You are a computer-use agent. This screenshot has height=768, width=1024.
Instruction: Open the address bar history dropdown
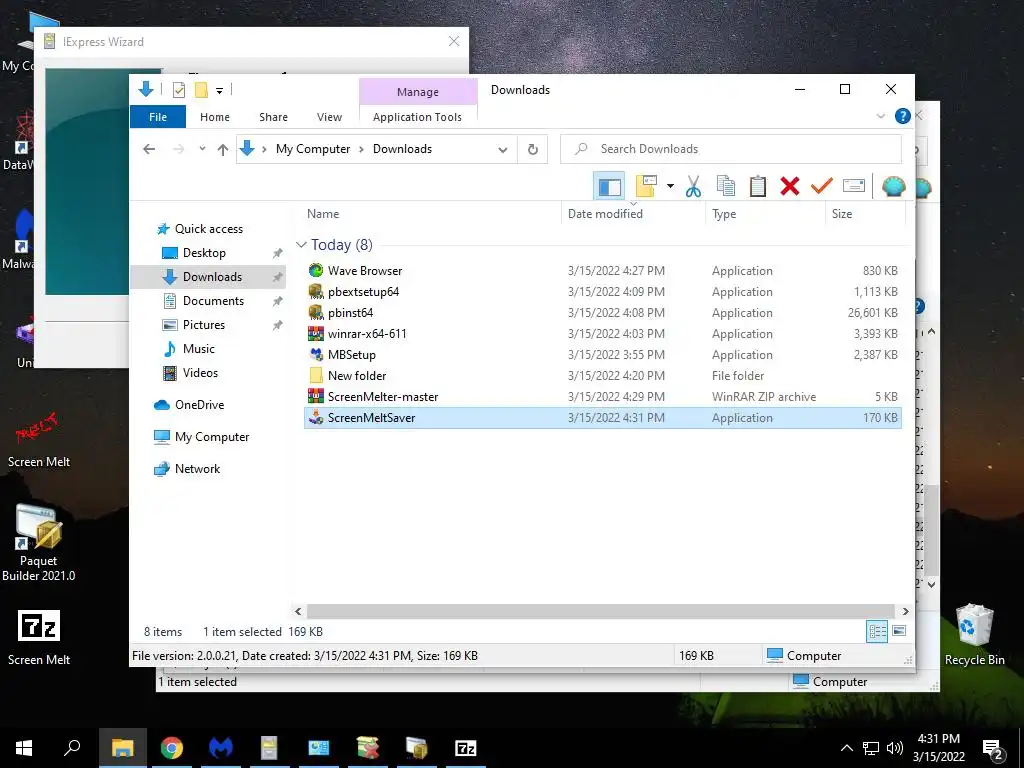(502, 150)
